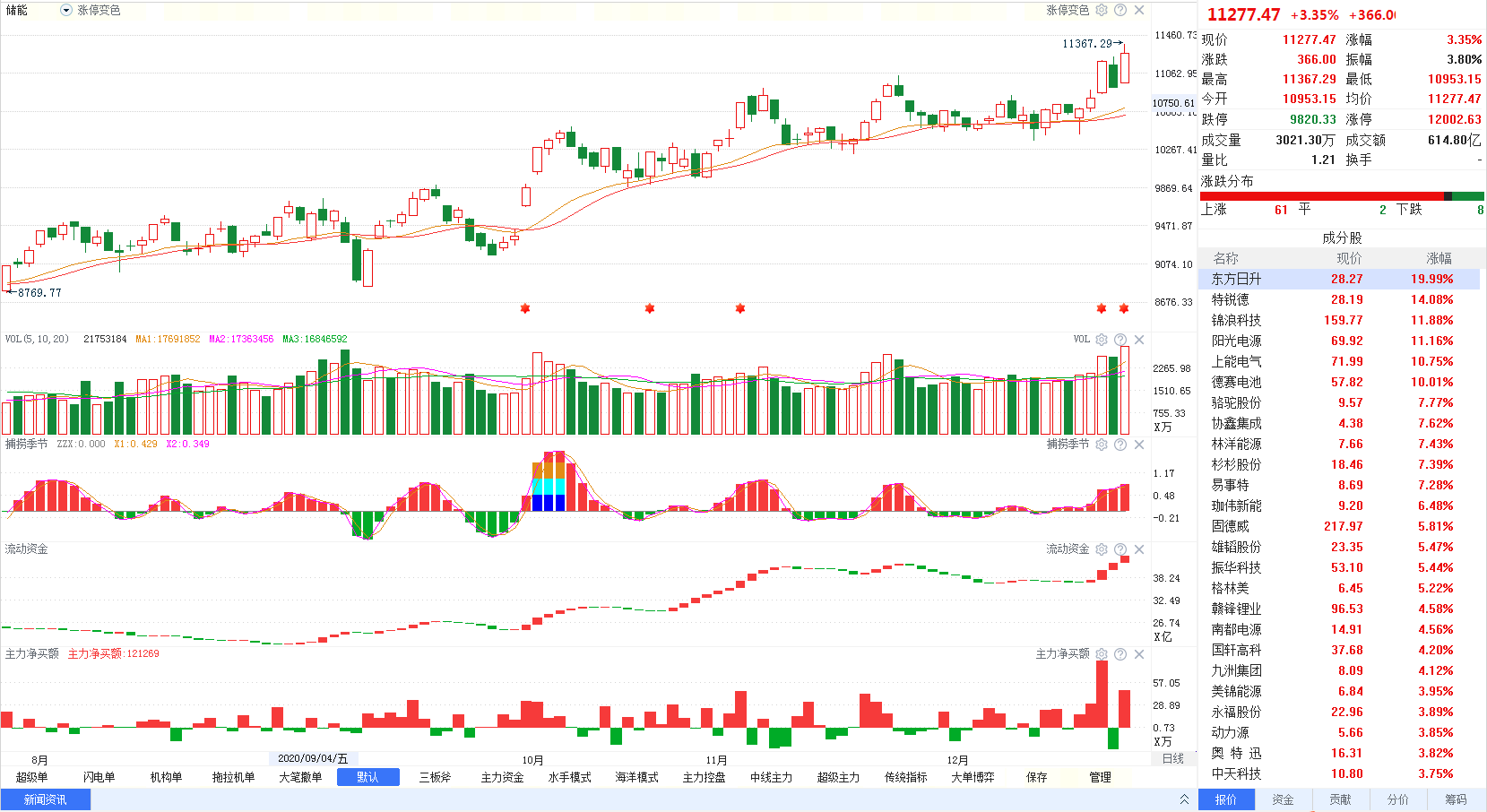The image size is (1487, 812).
Task: Select the 拖拉机单 indicator template
Action: (233, 777)
